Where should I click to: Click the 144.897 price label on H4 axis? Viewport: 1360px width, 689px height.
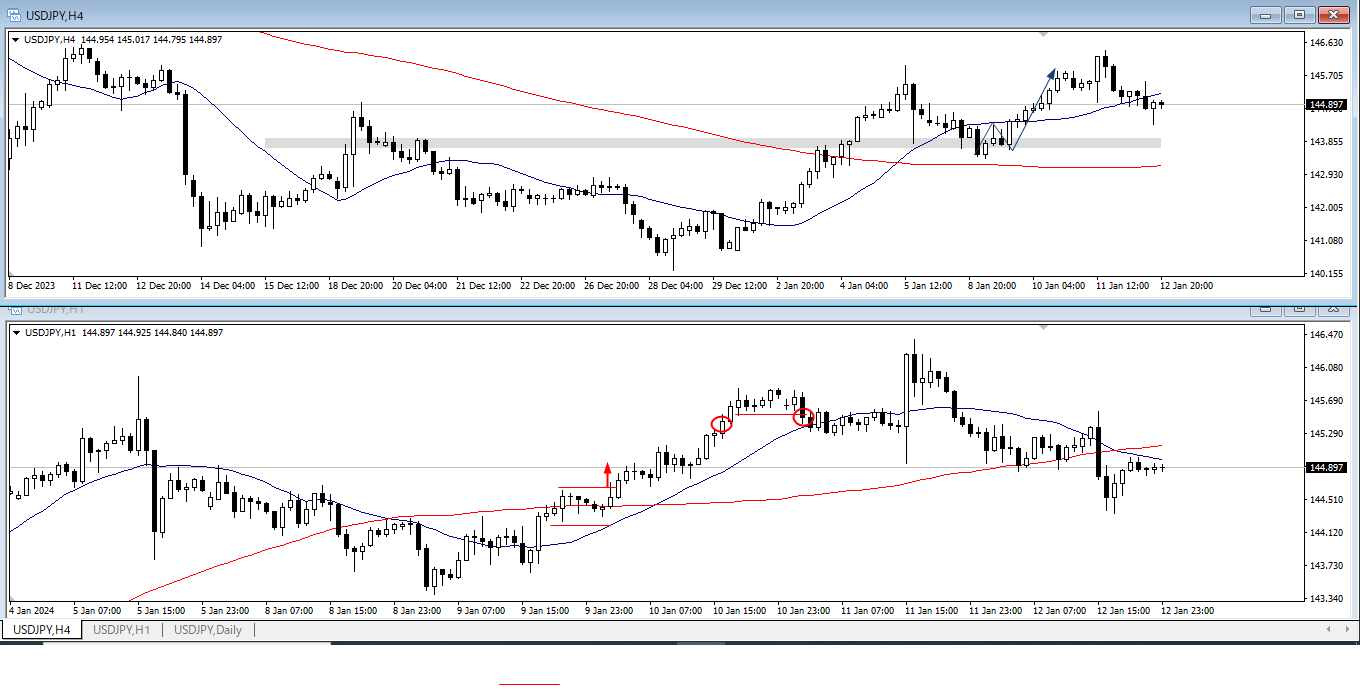[x=1329, y=105]
